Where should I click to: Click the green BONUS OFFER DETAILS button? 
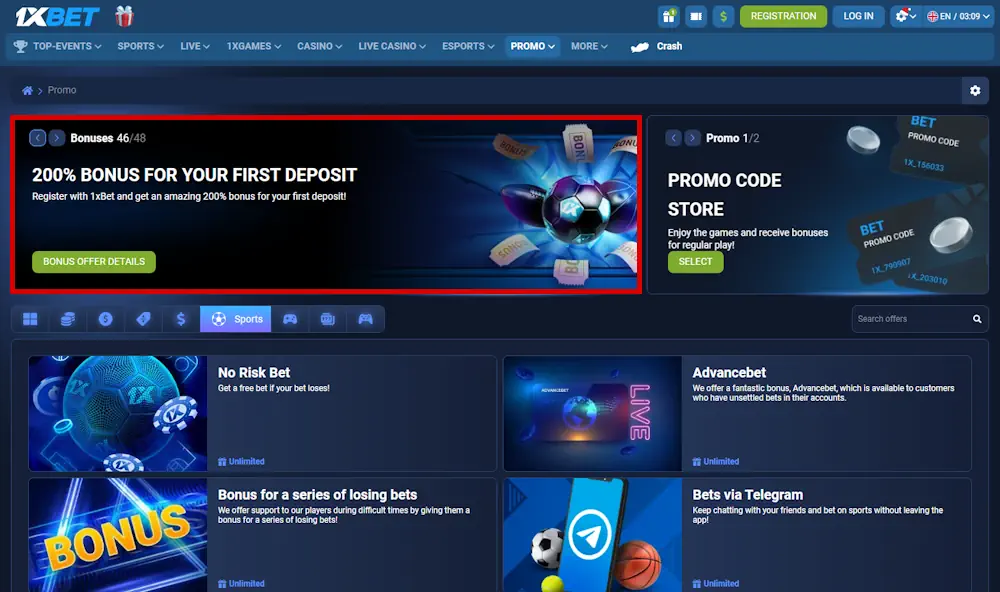(93, 261)
